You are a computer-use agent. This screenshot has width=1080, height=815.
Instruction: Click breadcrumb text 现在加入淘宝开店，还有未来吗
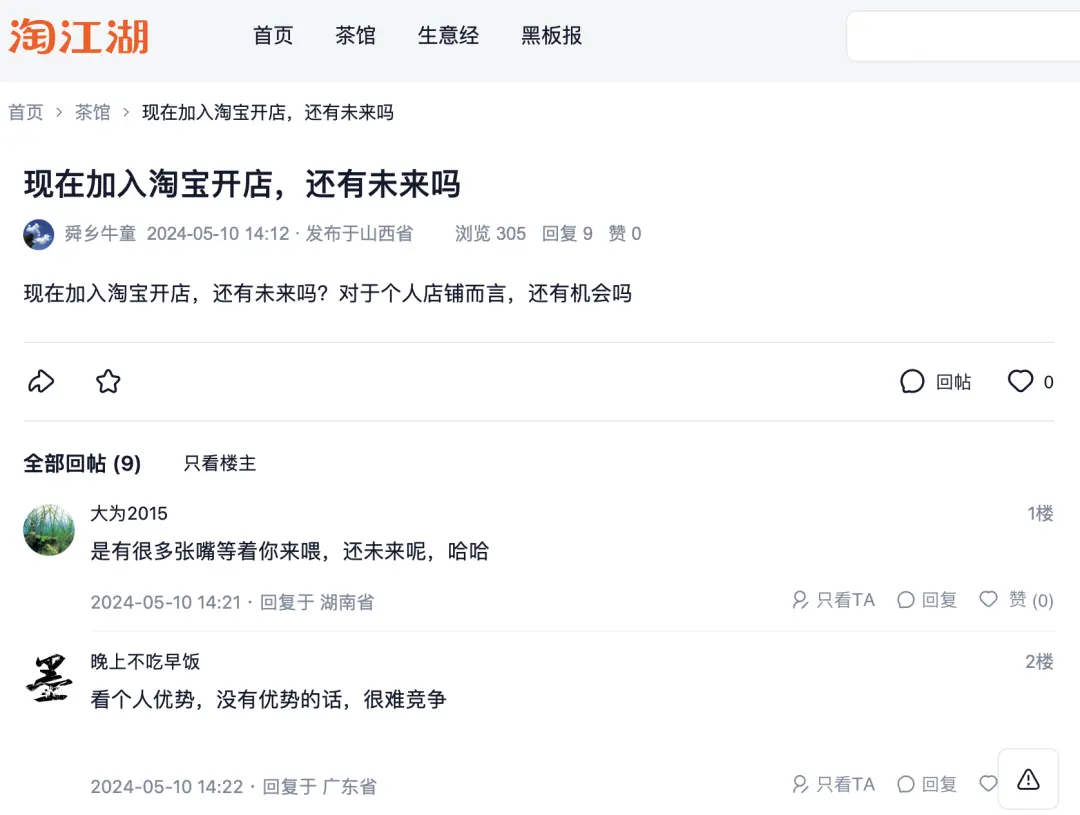pyautogui.click(x=268, y=112)
